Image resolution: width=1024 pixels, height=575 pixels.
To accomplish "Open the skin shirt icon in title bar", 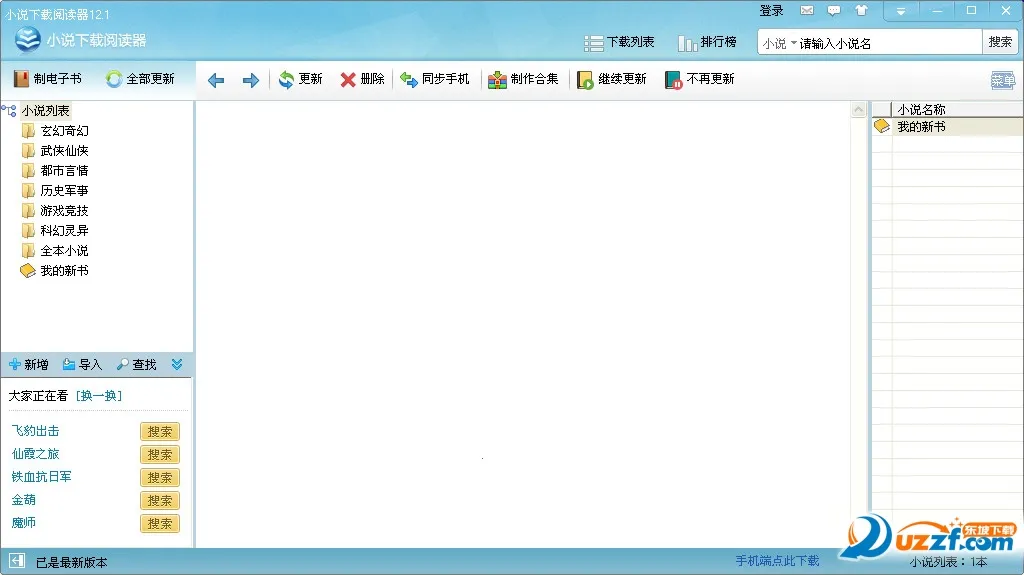I will point(861,11).
